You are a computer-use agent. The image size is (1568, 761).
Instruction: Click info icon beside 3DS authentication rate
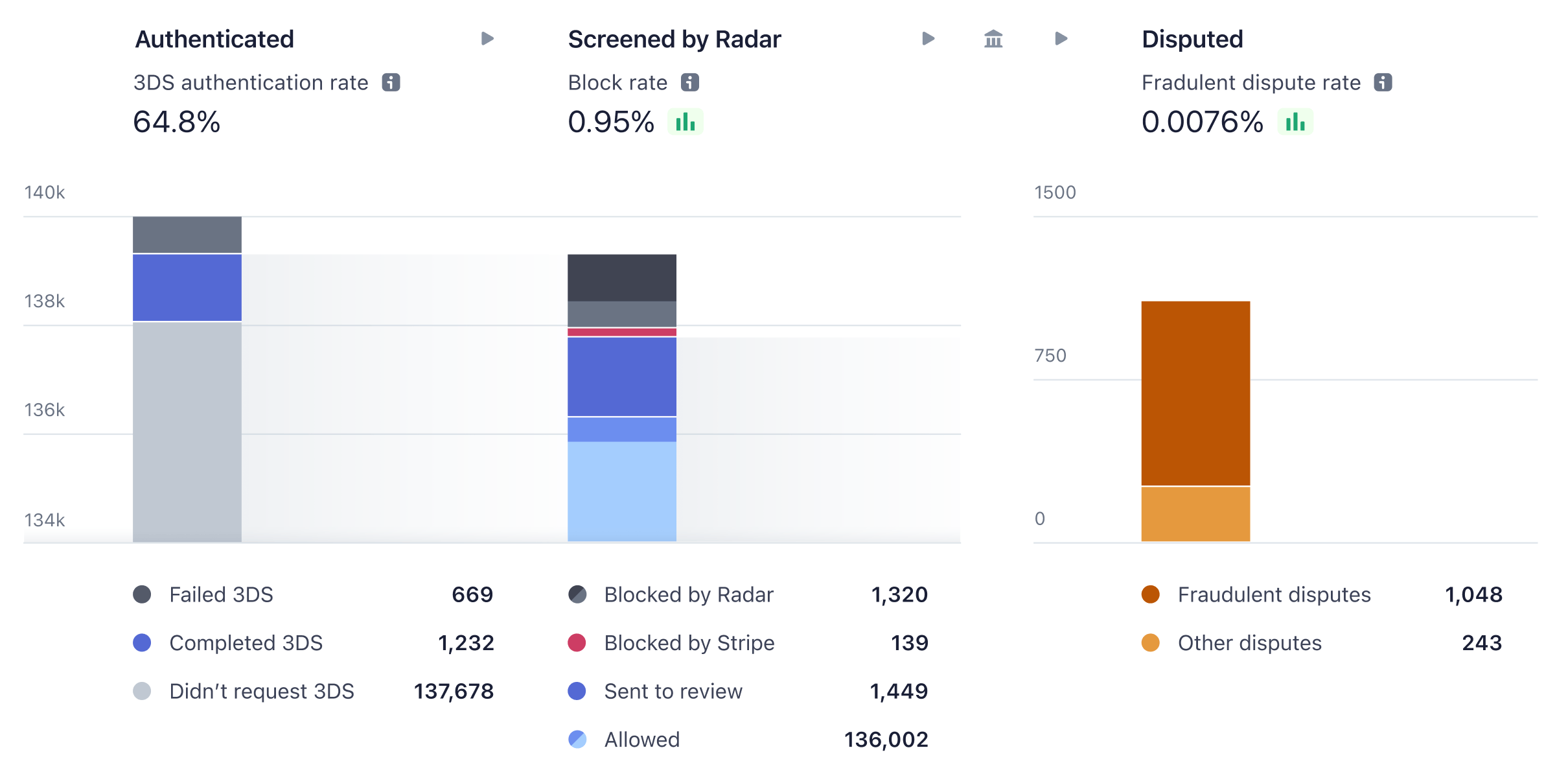391,82
